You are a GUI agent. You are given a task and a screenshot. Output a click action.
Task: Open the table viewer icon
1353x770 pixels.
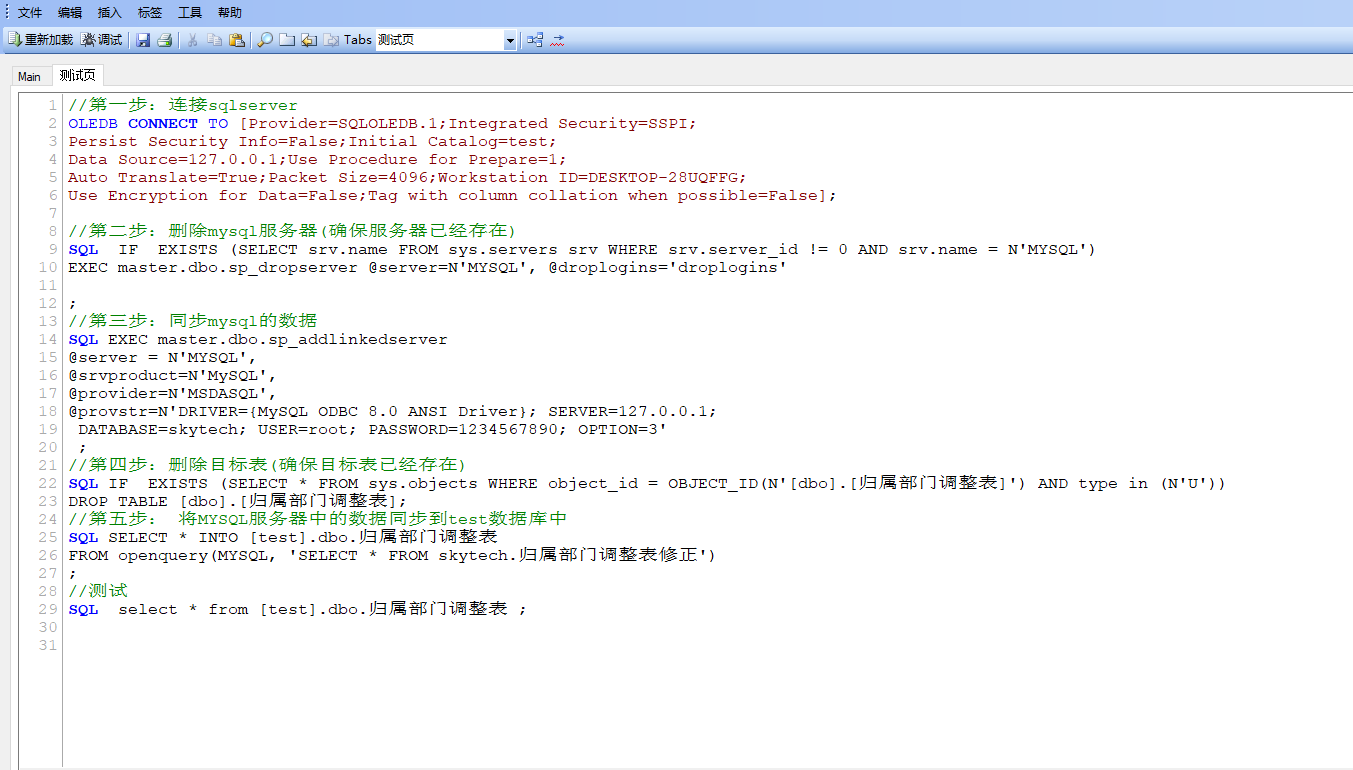click(x=536, y=40)
